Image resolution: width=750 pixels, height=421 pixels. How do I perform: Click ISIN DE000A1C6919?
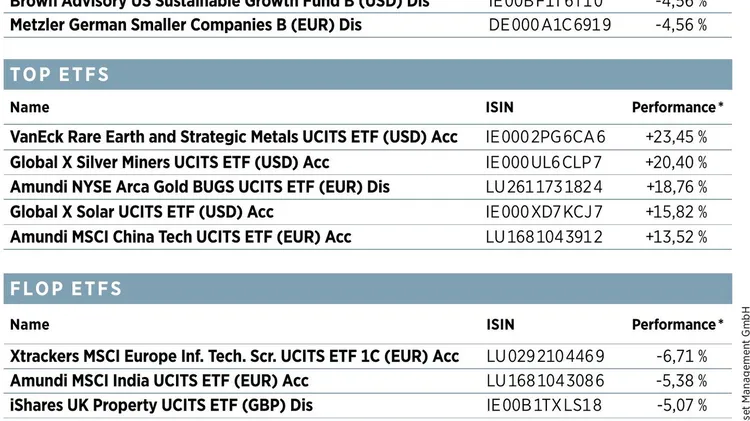point(550,25)
